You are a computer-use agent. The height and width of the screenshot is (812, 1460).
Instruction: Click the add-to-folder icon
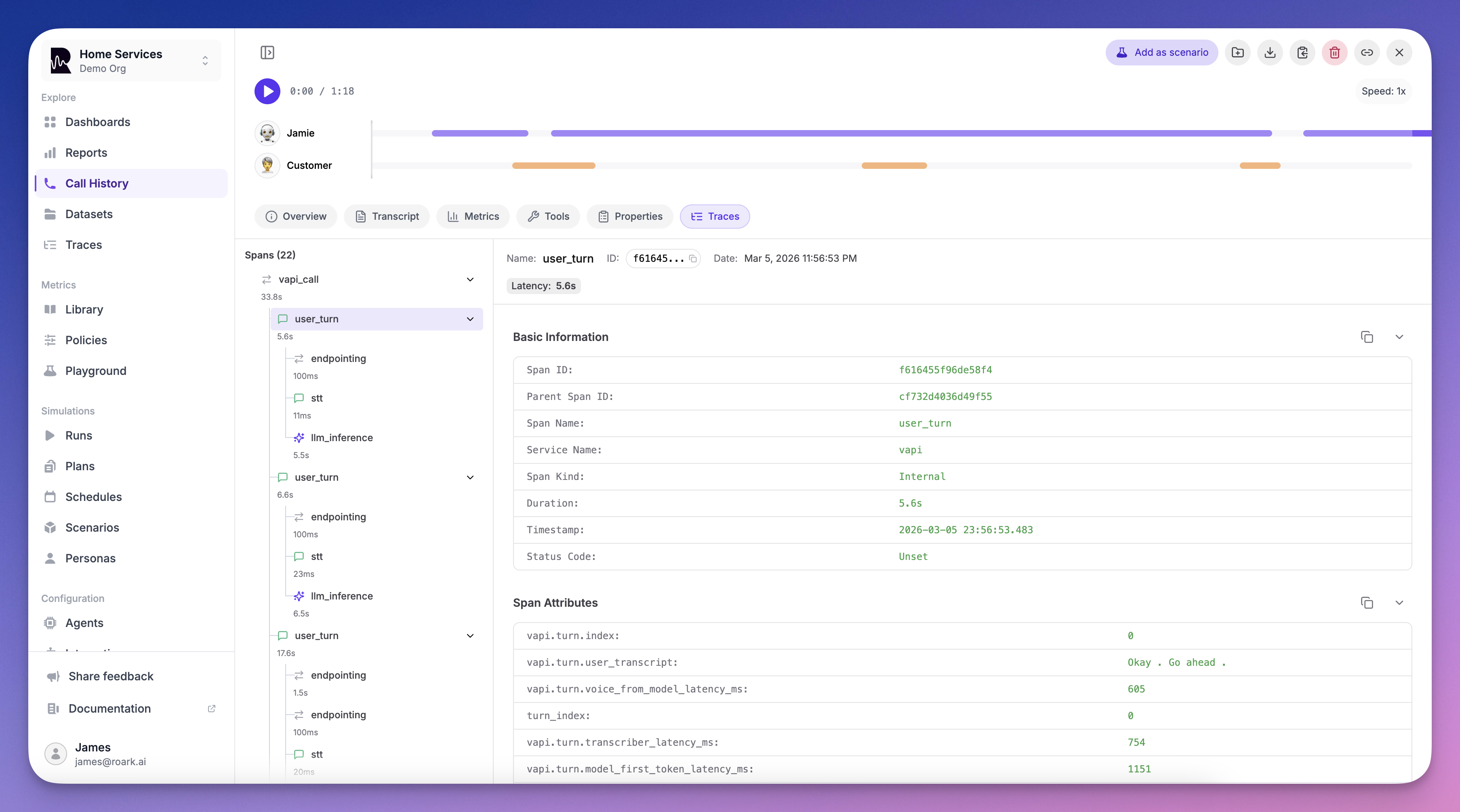pyautogui.click(x=1238, y=53)
